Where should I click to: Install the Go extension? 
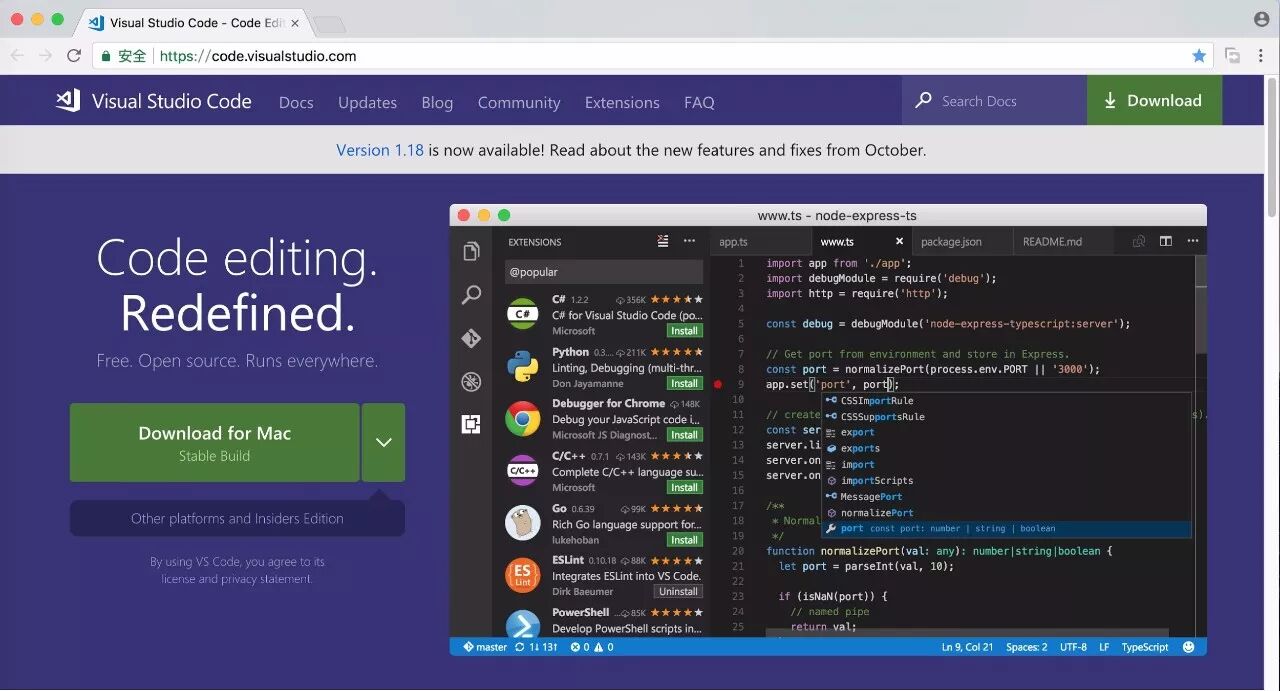[x=685, y=540]
